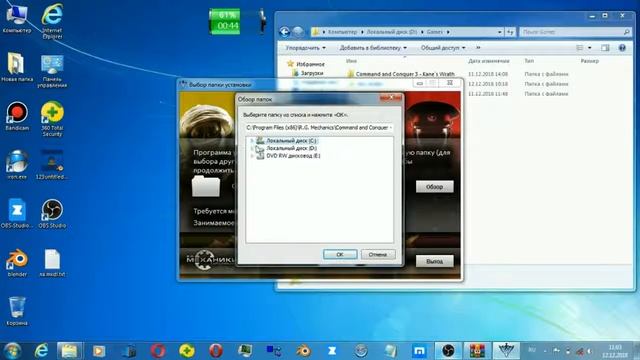Sort by the Размер column header

589,61
